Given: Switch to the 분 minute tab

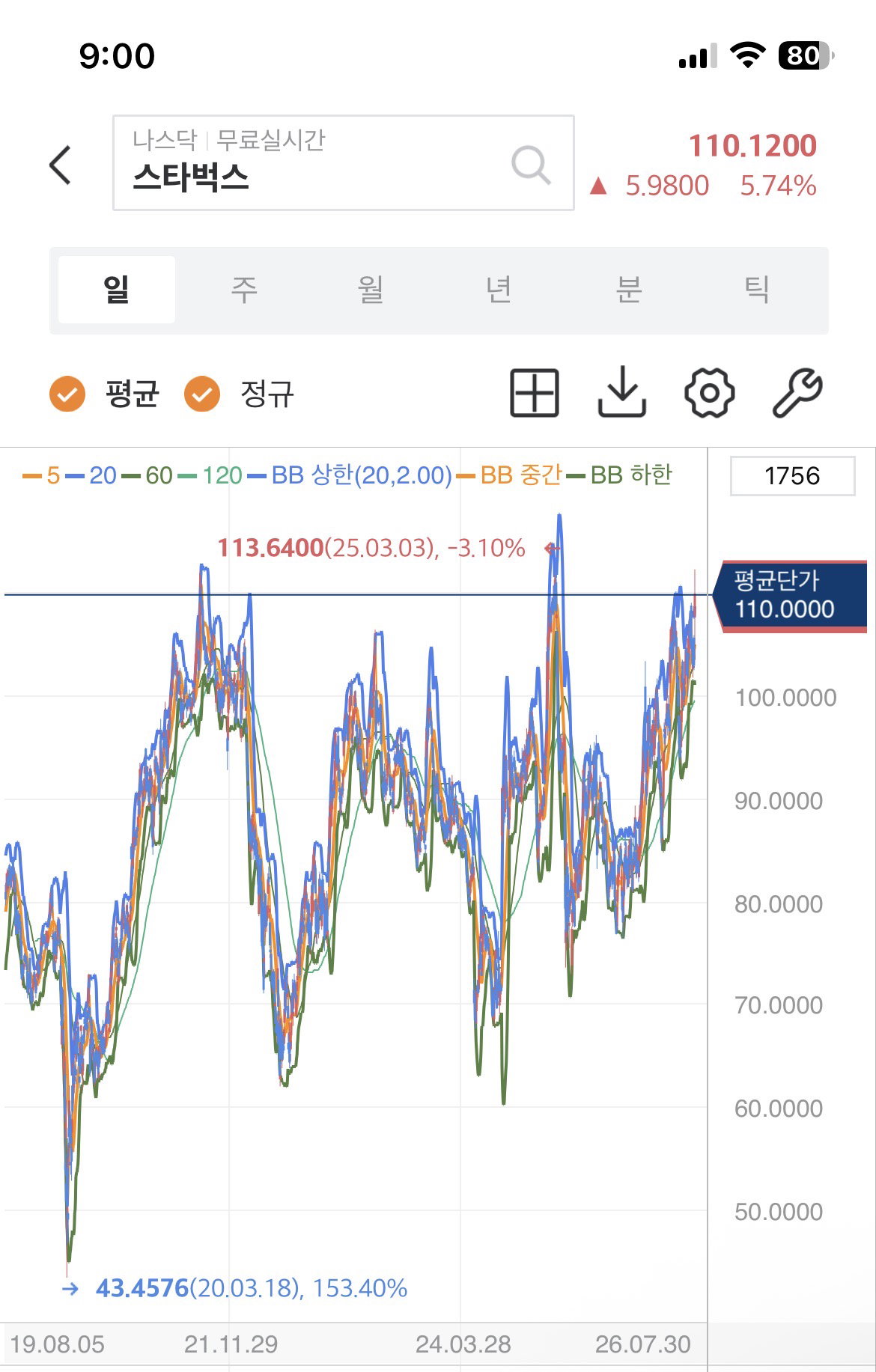Looking at the screenshot, I should [628, 290].
